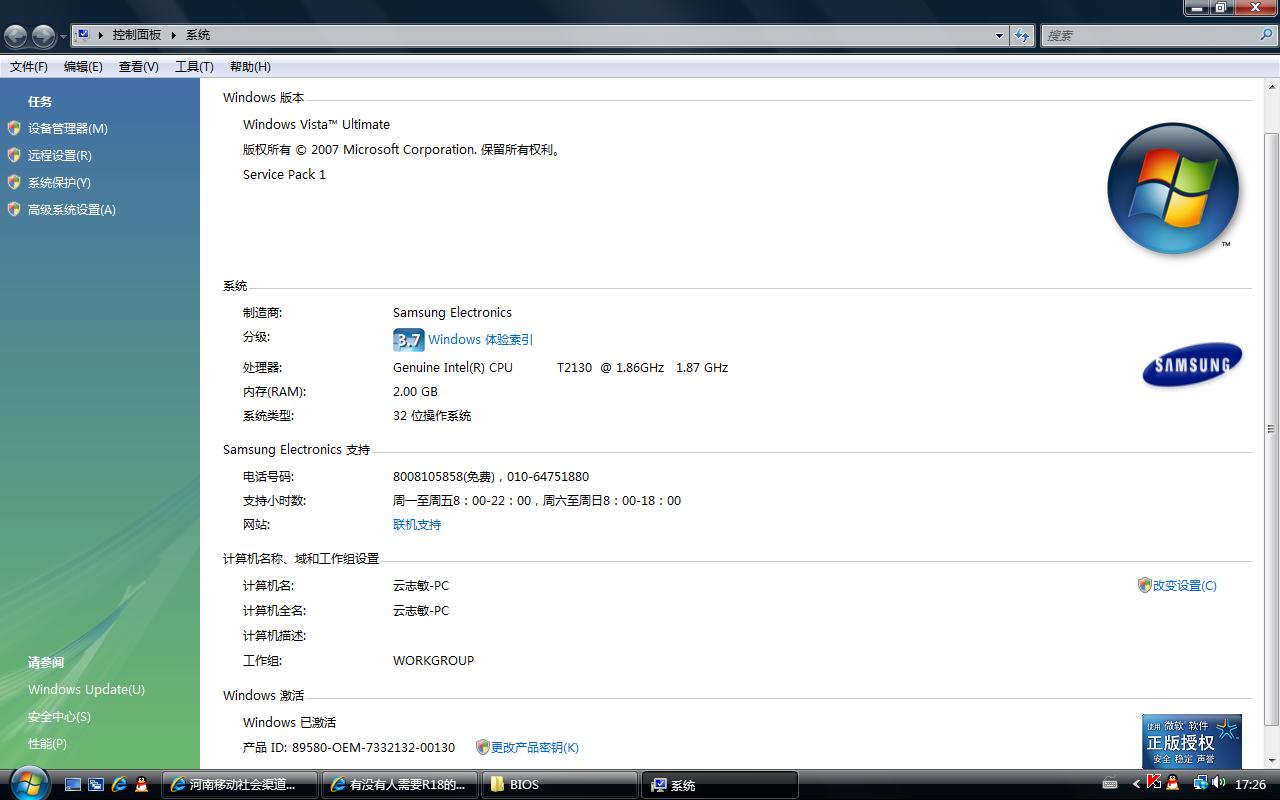Click the shield icon beside 改变设置

[x=1145, y=585]
